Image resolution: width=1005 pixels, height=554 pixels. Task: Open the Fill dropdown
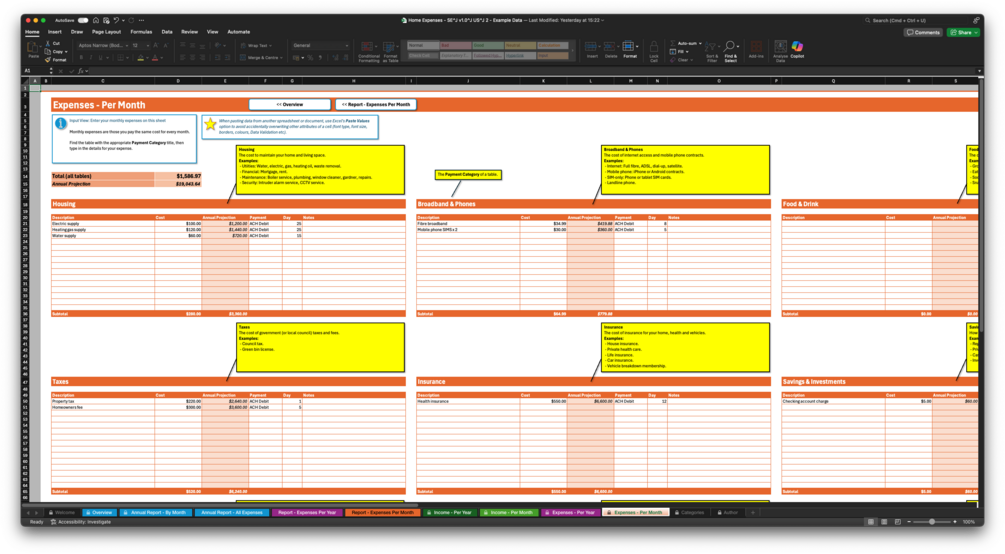pyautogui.click(x=687, y=52)
